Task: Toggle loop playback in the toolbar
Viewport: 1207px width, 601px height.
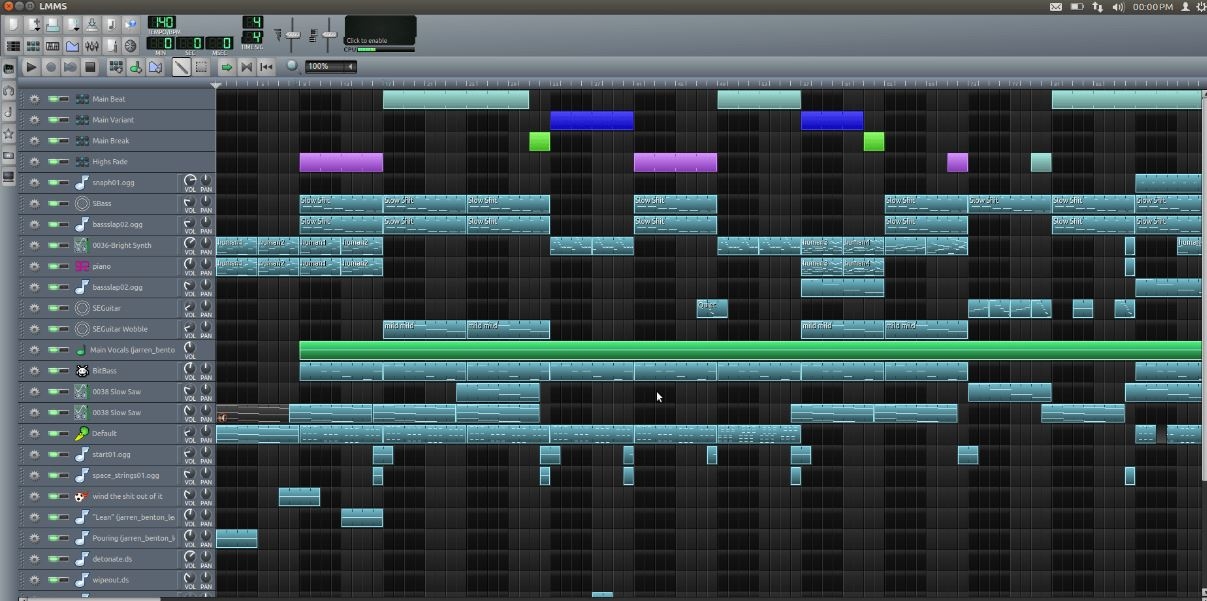Action: (x=247, y=66)
